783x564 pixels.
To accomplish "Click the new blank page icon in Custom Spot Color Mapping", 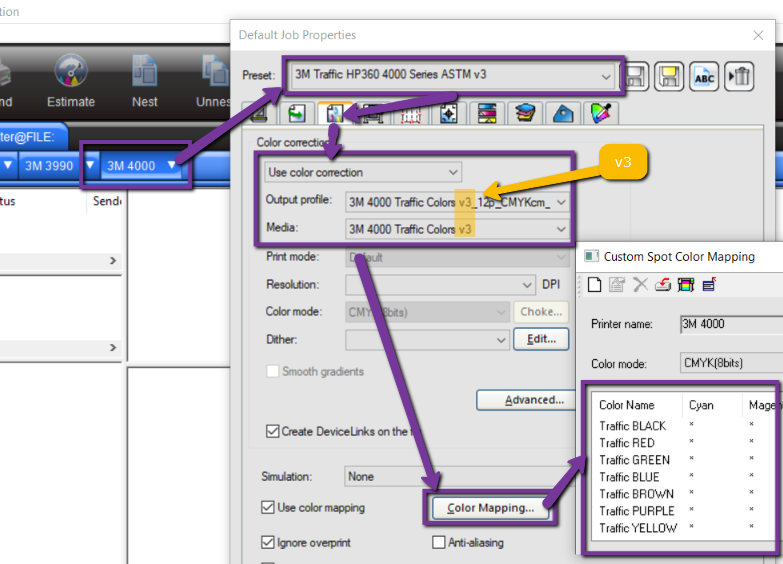I will coord(594,285).
